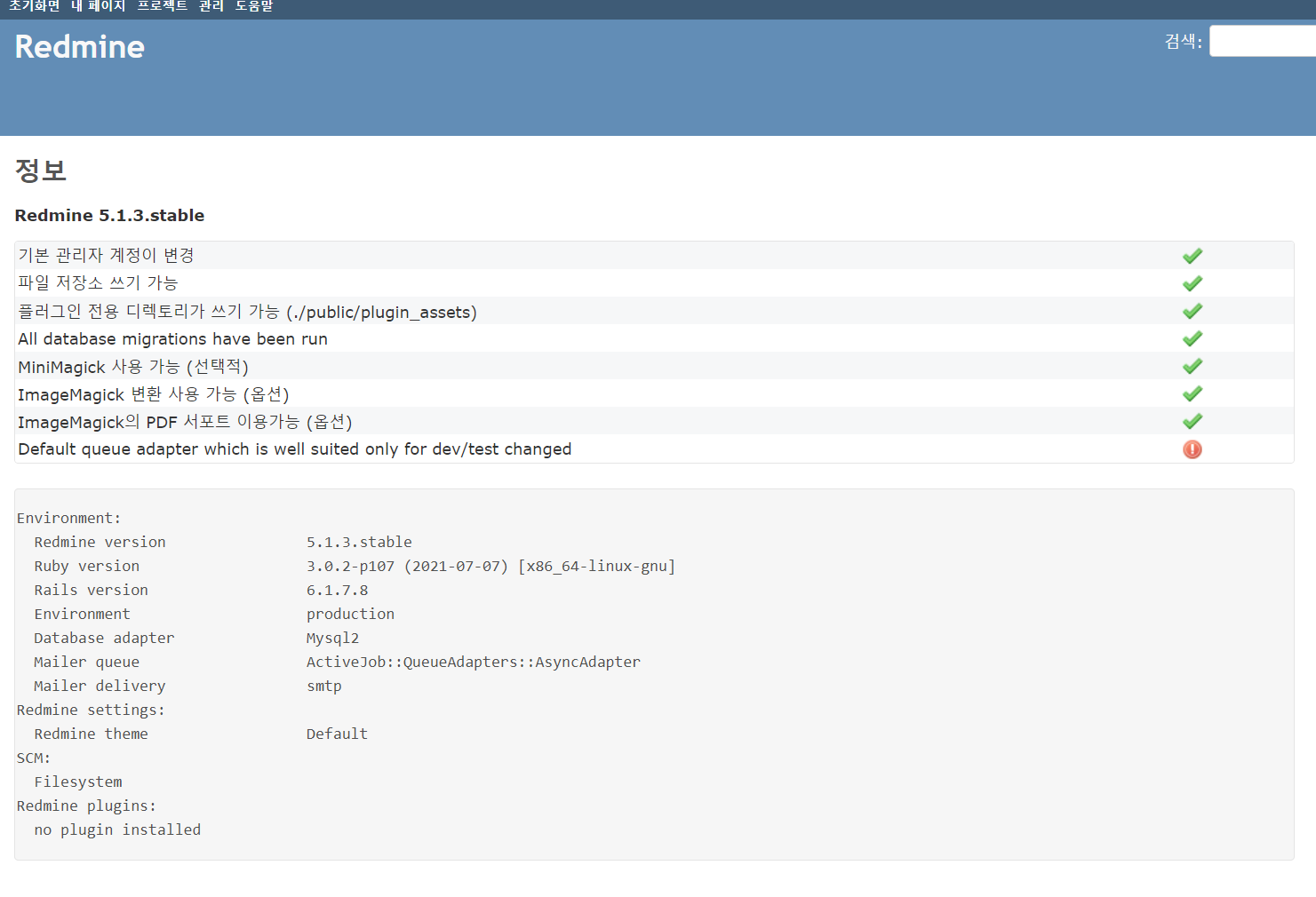This screenshot has width=1316, height=897.
Task: Click the MiniMagick 사용 가능 text
Action: click(132, 367)
